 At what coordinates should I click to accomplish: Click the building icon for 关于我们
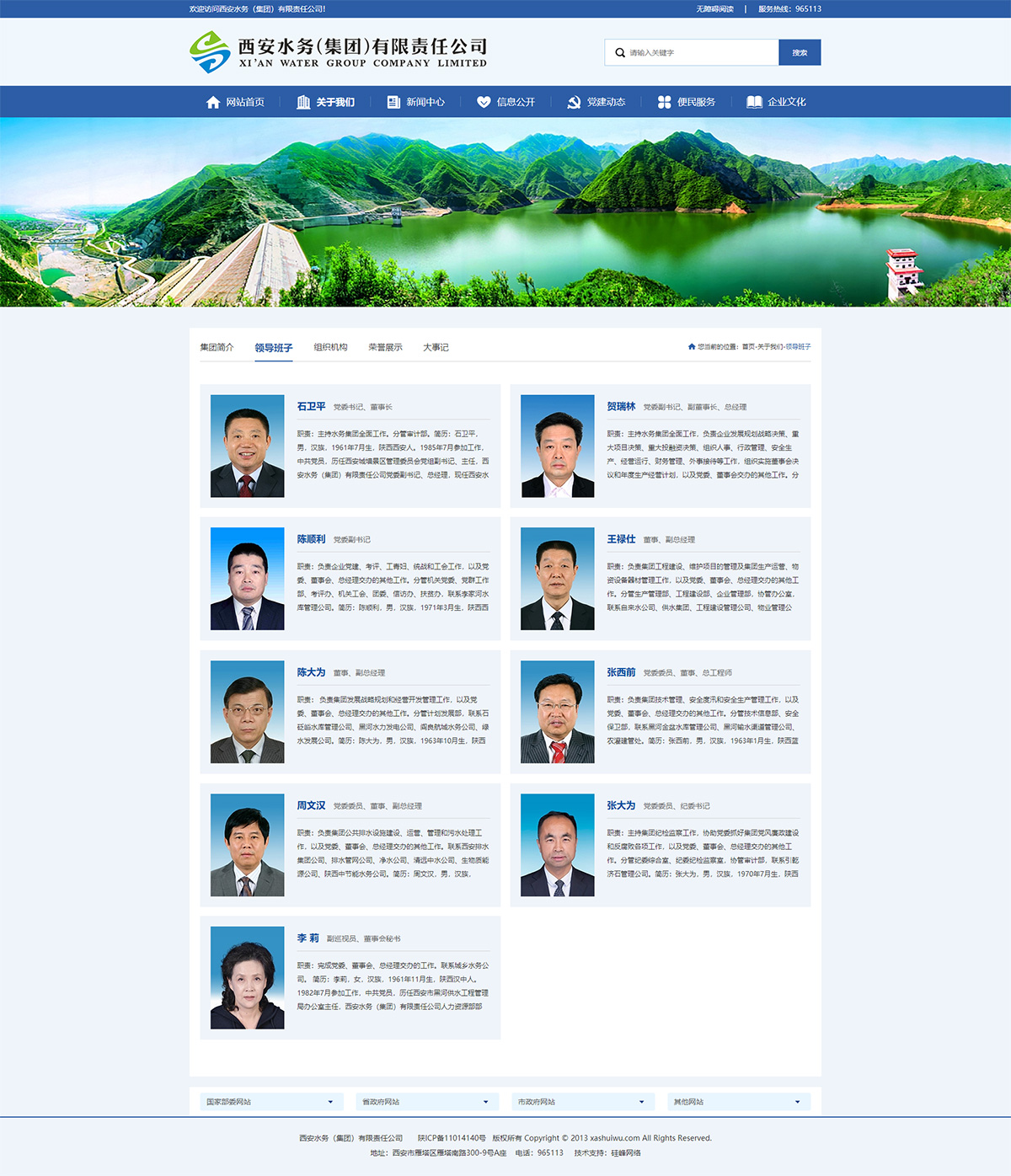point(303,102)
